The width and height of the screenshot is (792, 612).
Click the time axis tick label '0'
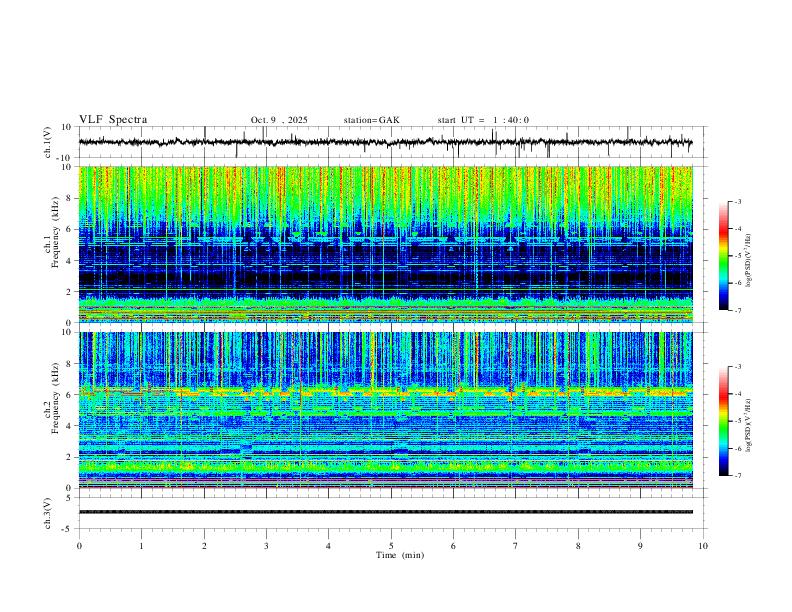(x=79, y=546)
